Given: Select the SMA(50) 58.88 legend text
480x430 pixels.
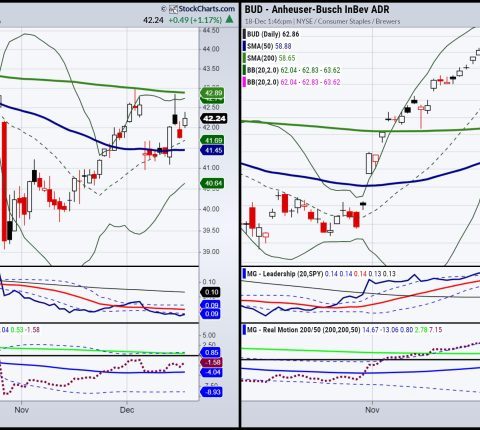Looking at the screenshot, I should coord(269,46).
